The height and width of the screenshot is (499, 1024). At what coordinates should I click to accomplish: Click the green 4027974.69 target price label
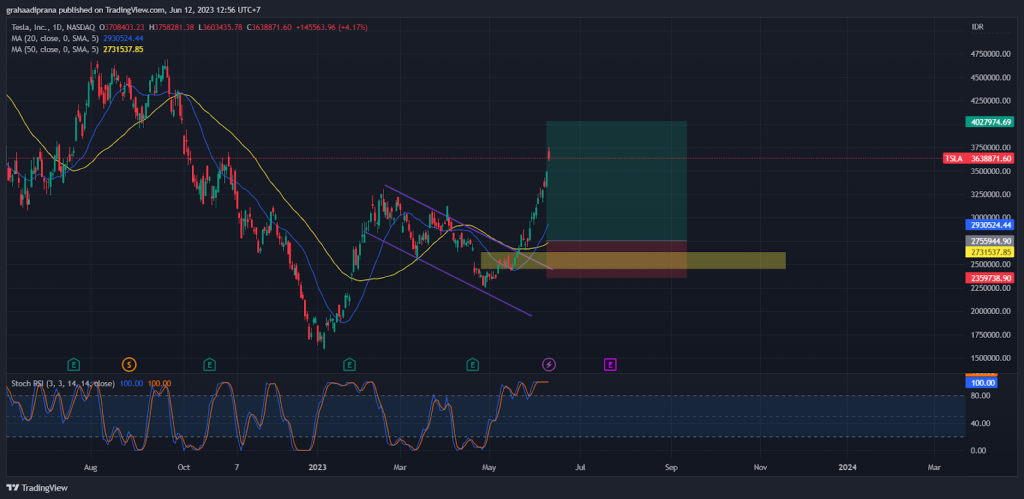click(x=989, y=121)
